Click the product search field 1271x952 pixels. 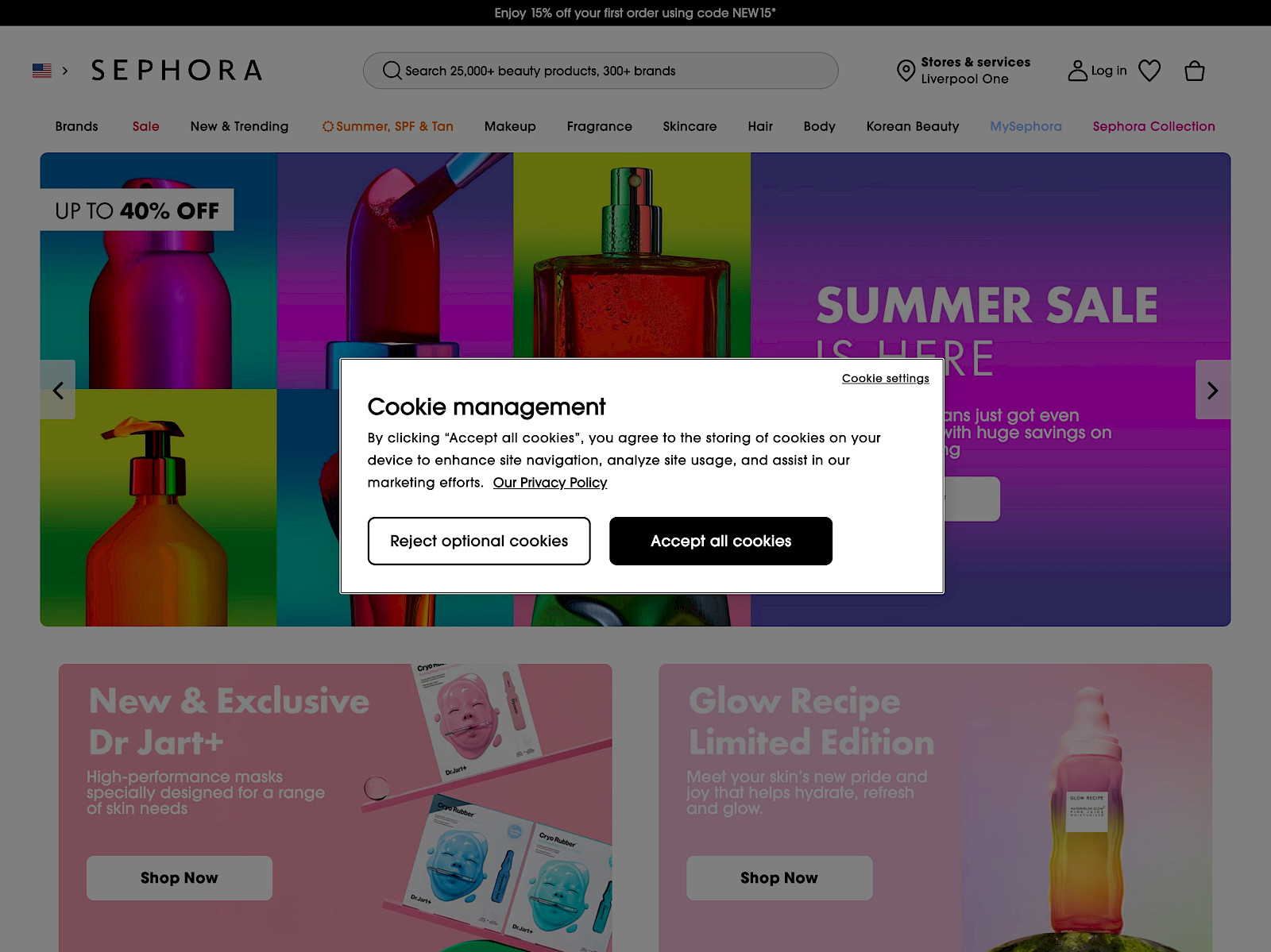(x=601, y=71)
